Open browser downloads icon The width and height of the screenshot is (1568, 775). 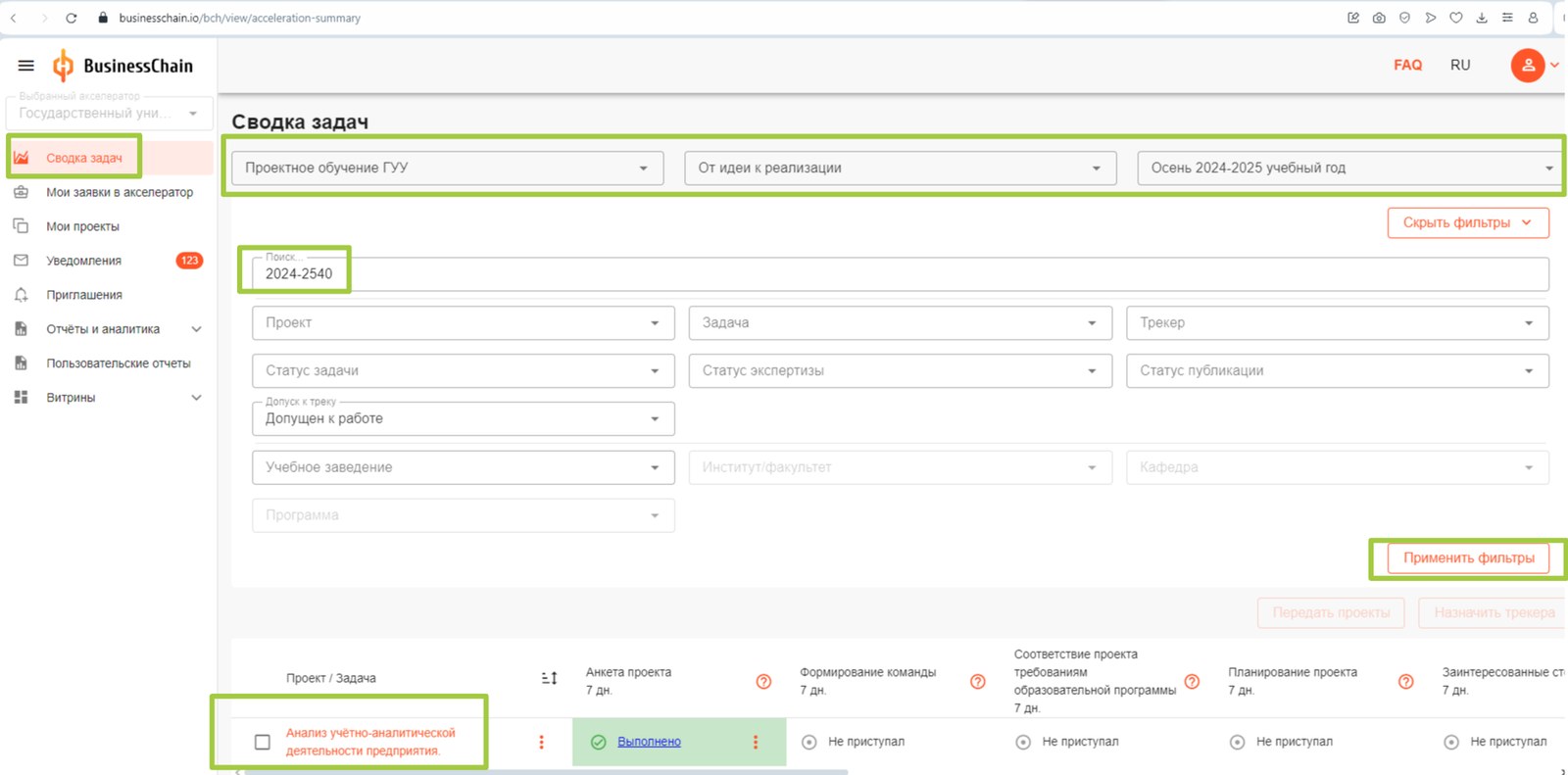1482,18
